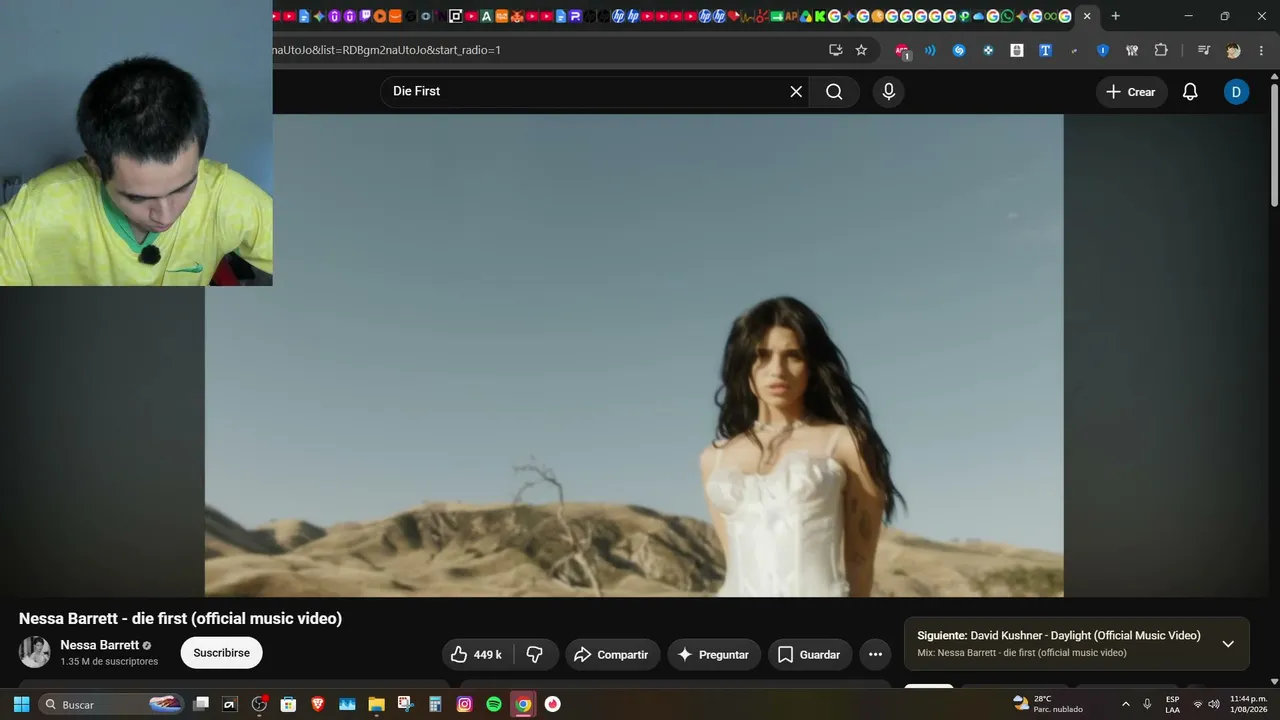Screen dimensions: 1280x720
Task: Click the video player to pause playback
Action: point(634,355)
